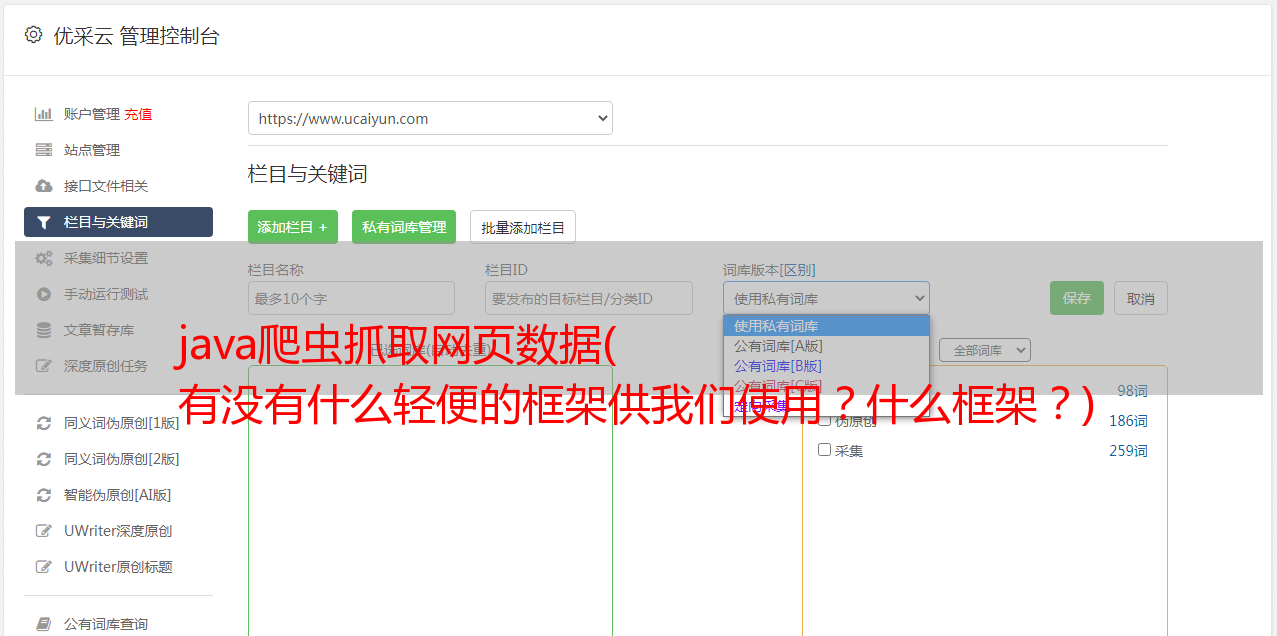Open UWriter深度原创 in the sidebar

(x=118, y=531)
